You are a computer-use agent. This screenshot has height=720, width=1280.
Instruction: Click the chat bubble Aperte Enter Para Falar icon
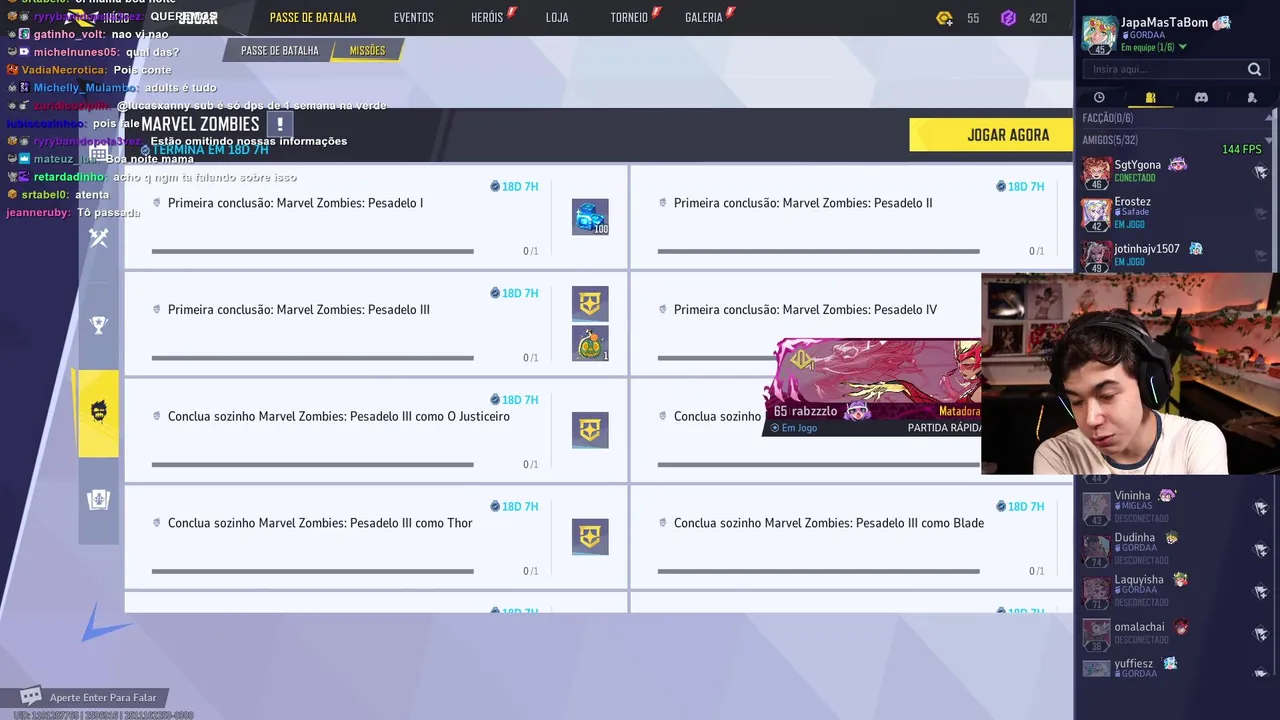click(x=31, y=696)
